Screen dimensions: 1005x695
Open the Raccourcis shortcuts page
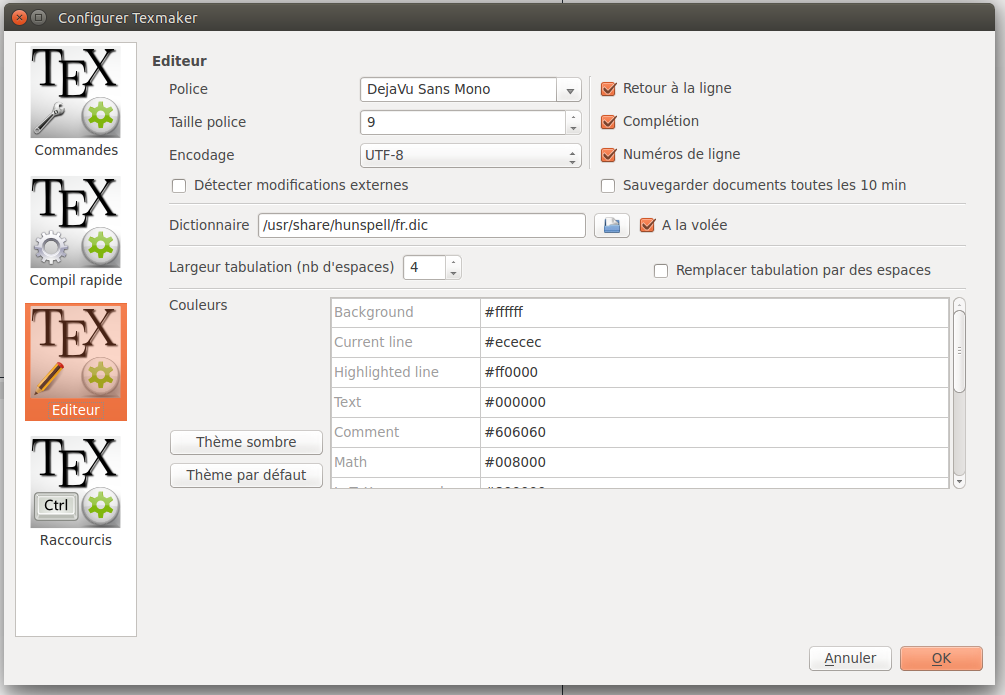pos(76,492)
